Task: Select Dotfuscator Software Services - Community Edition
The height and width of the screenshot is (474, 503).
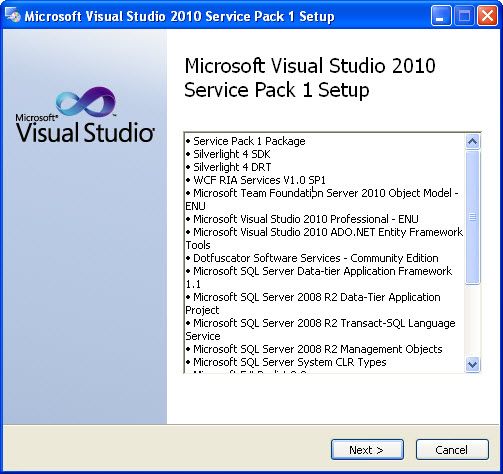Action: (312, 258)
